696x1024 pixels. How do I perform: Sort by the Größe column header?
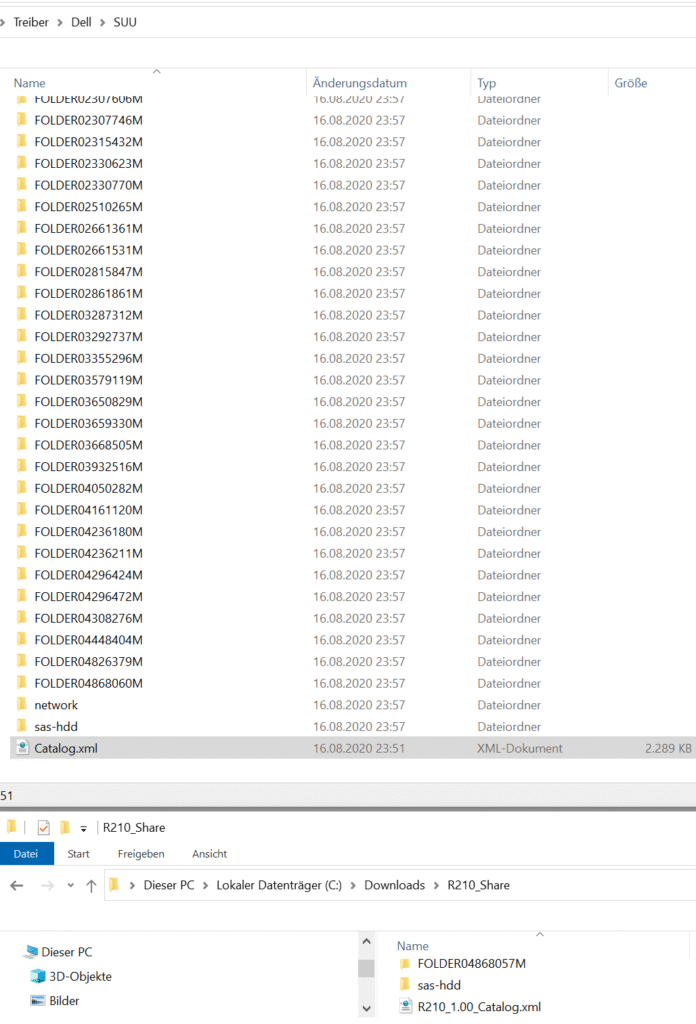[630, 83]
